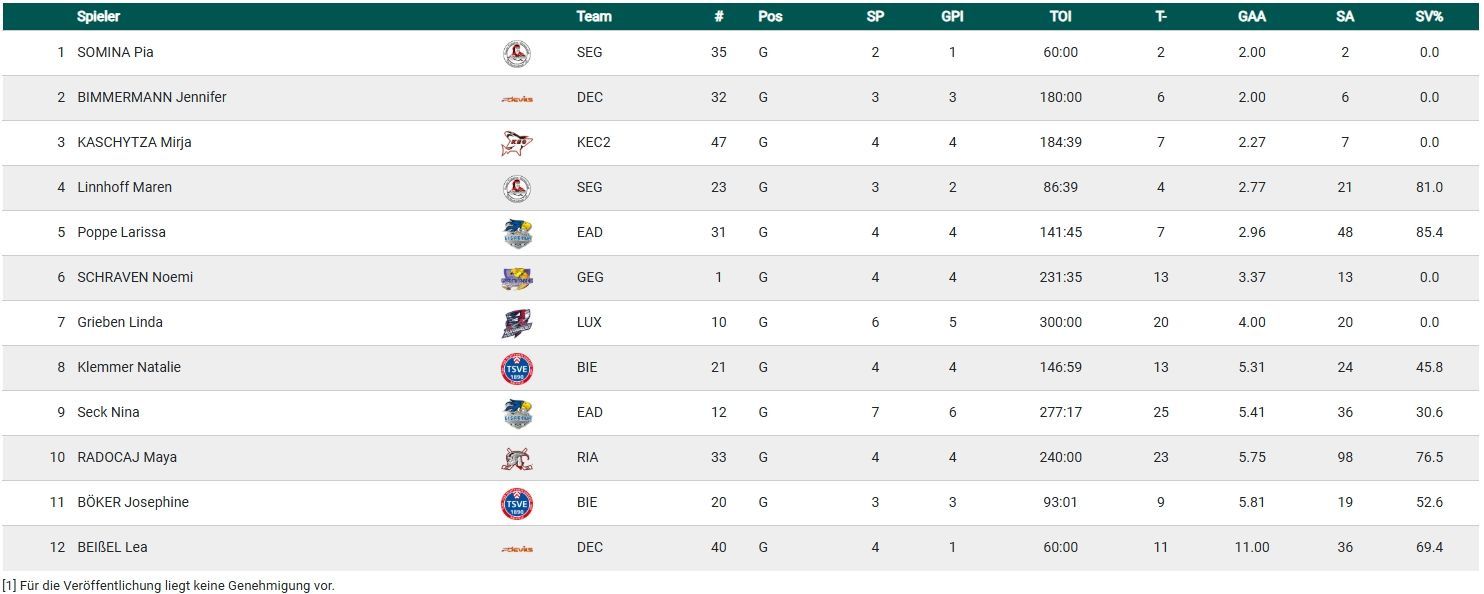This screenshot has width=1484, height=594.
Task: Sort by Spieler column header
Action: [98, 16]
